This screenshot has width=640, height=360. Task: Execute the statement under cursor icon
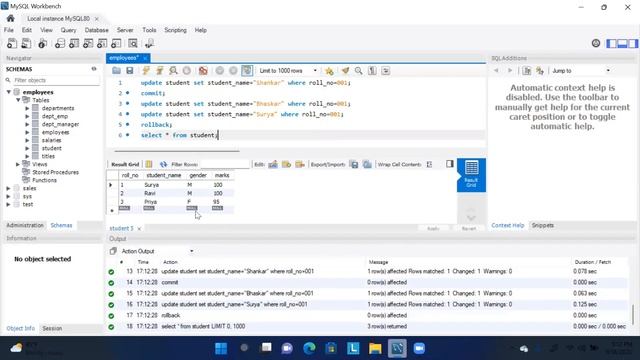click(160, 71)
